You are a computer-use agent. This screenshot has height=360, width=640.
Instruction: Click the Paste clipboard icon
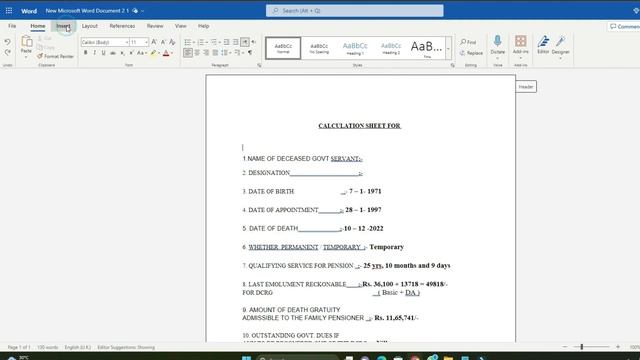point(27,42)
